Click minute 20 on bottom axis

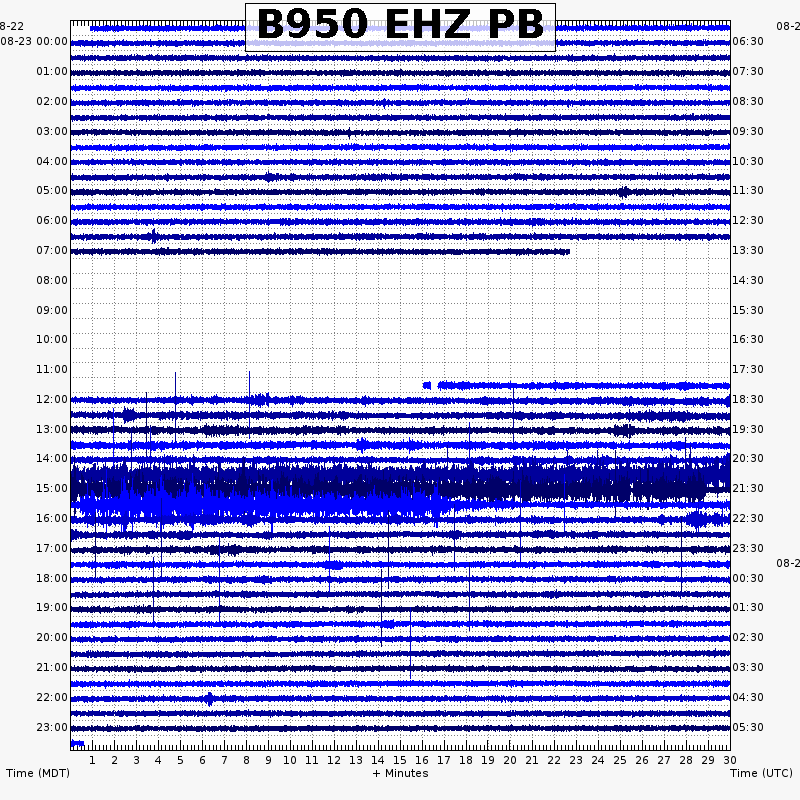tap(510, 760)
